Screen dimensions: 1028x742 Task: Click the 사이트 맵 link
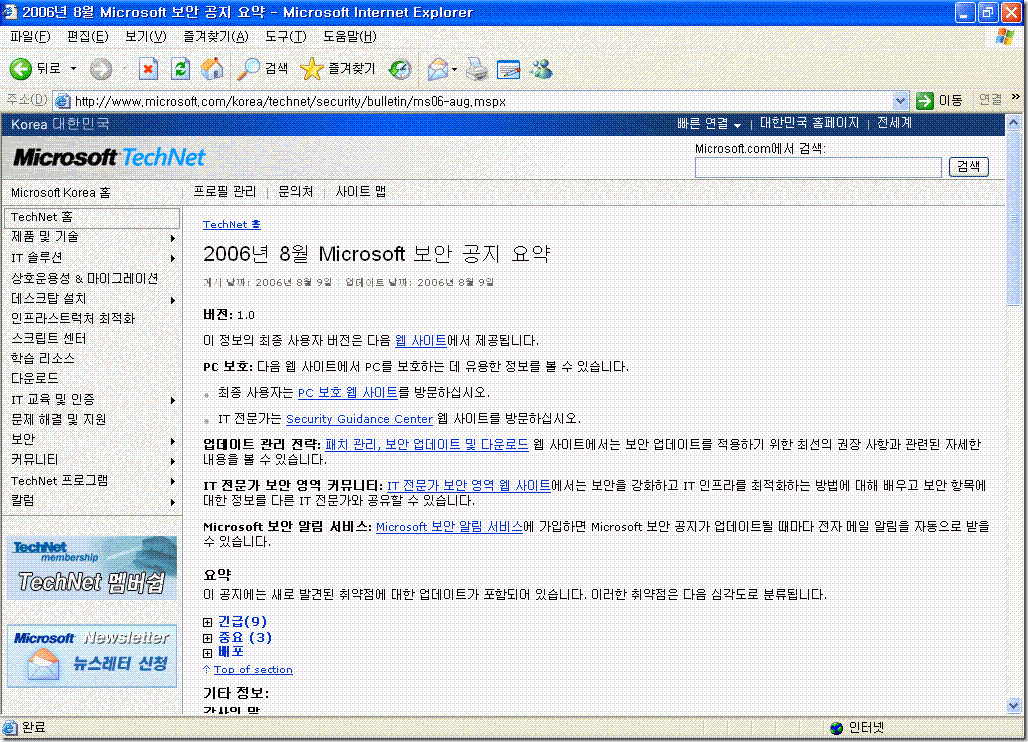click(x=361, y=191)
